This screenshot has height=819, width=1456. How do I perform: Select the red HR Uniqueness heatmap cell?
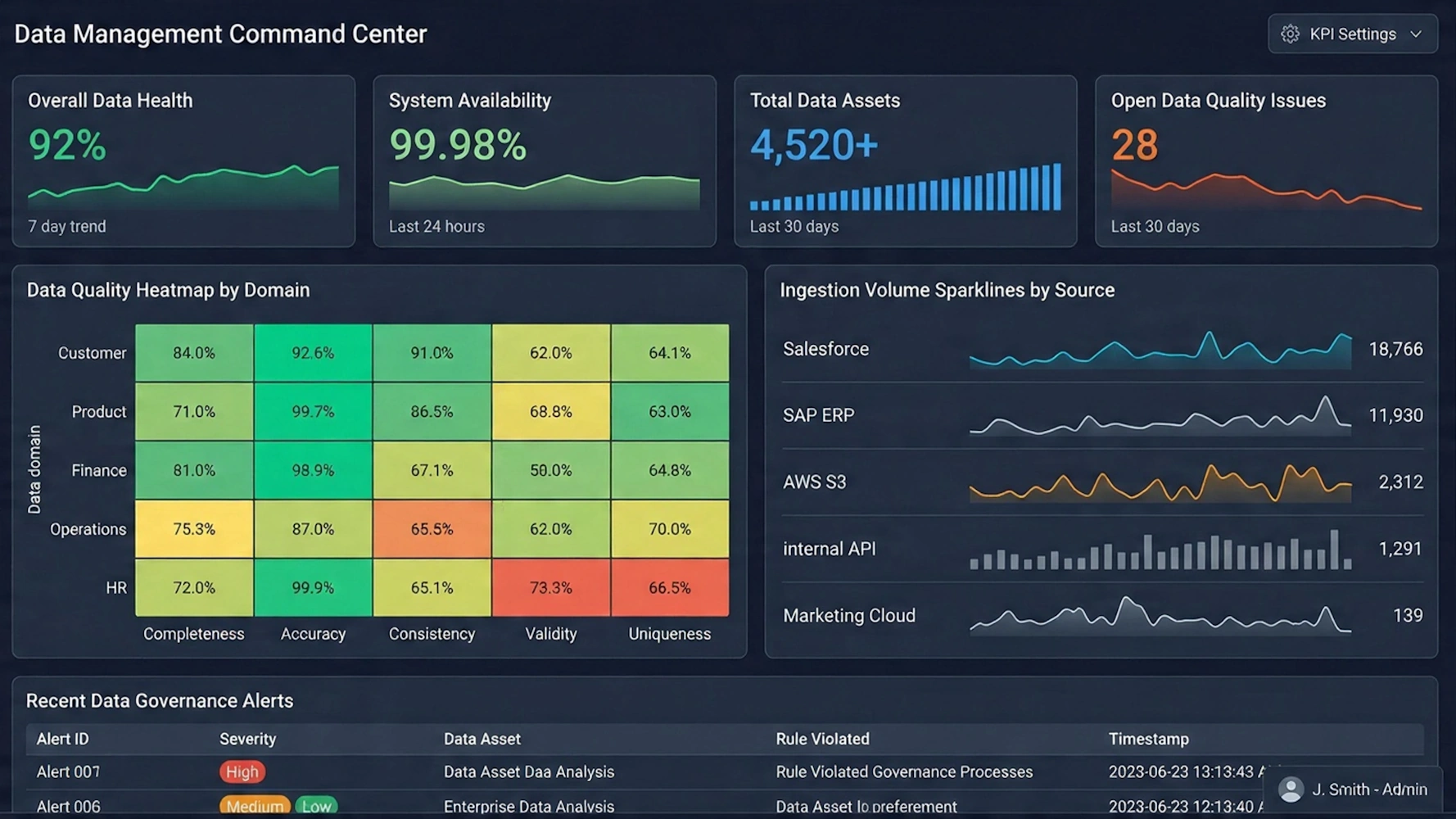click(670, 587)
